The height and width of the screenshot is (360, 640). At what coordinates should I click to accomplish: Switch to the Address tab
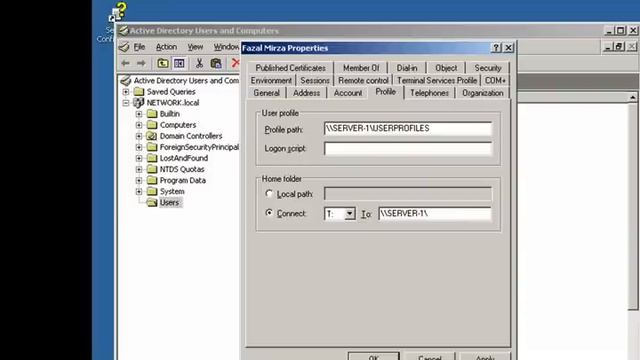(307, 93)
